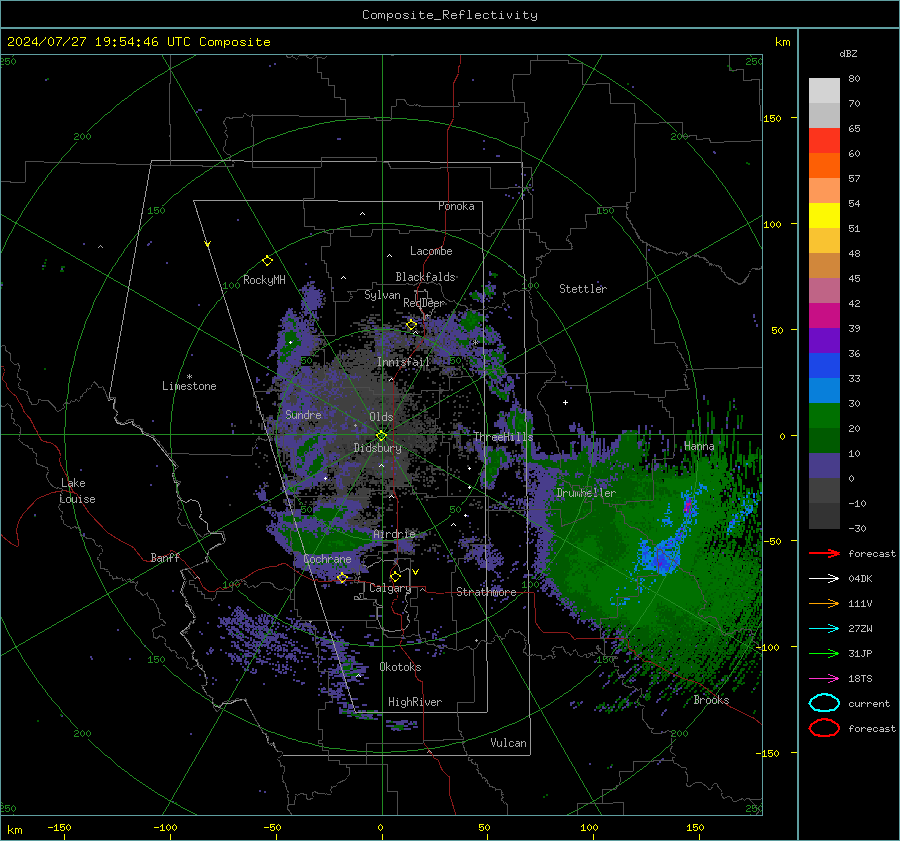This screenshot has width=900, height=841.
Task: Click the Brooks label
Action: [711, 700]
